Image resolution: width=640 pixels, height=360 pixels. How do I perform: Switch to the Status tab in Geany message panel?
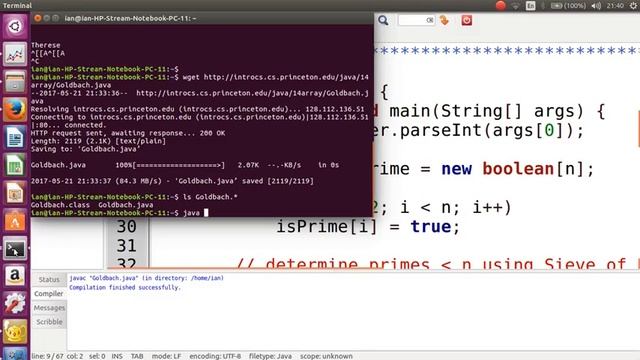pos(49,280)
